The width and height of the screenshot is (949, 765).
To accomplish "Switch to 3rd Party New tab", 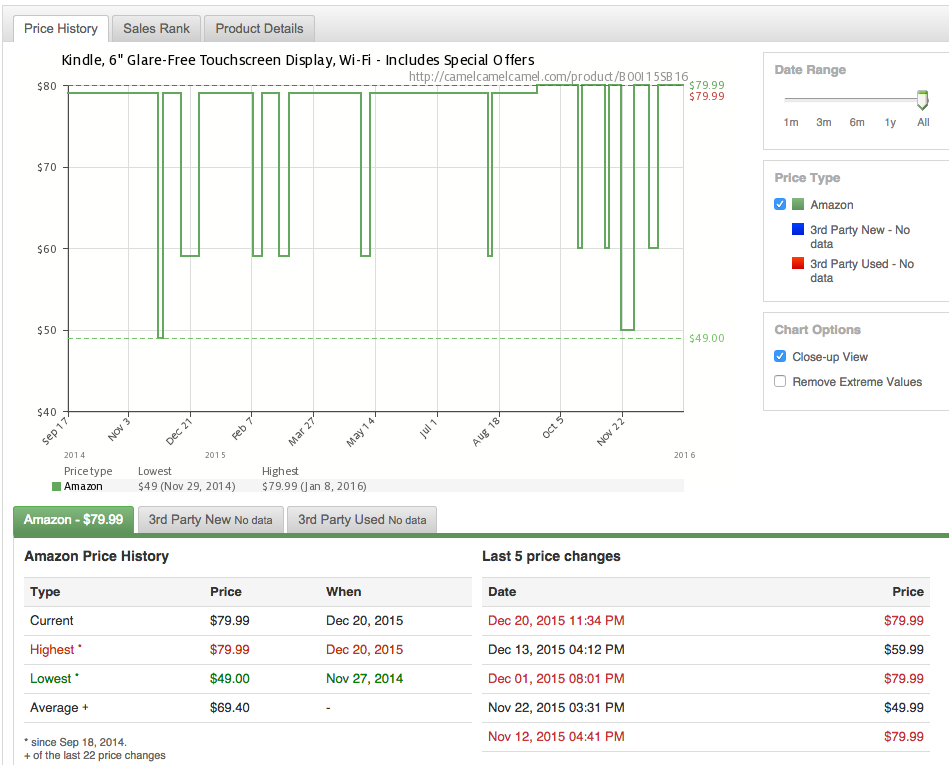I will [211, 520].
